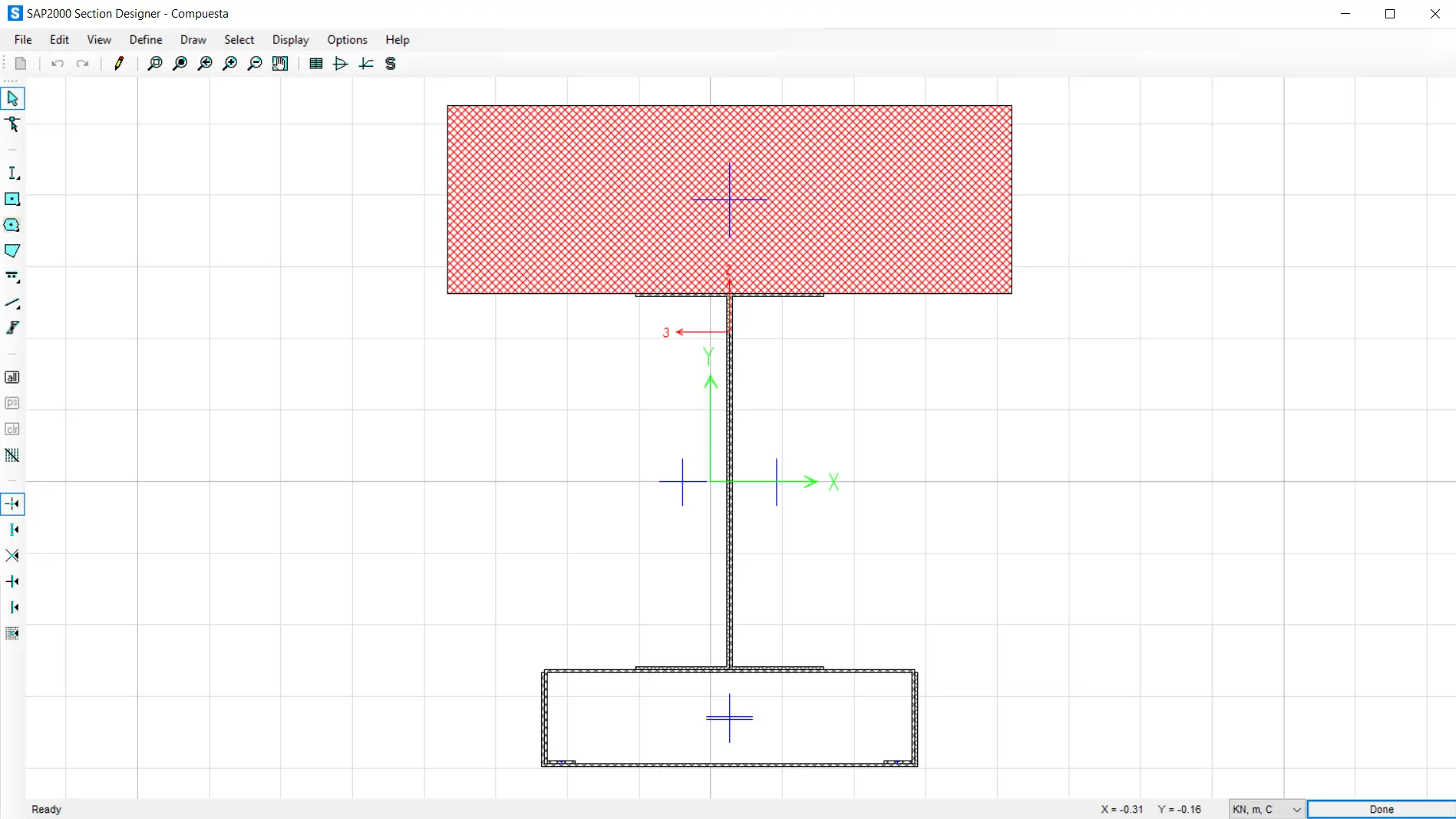
Task: Open the Define menu
Action: (146, 40)
